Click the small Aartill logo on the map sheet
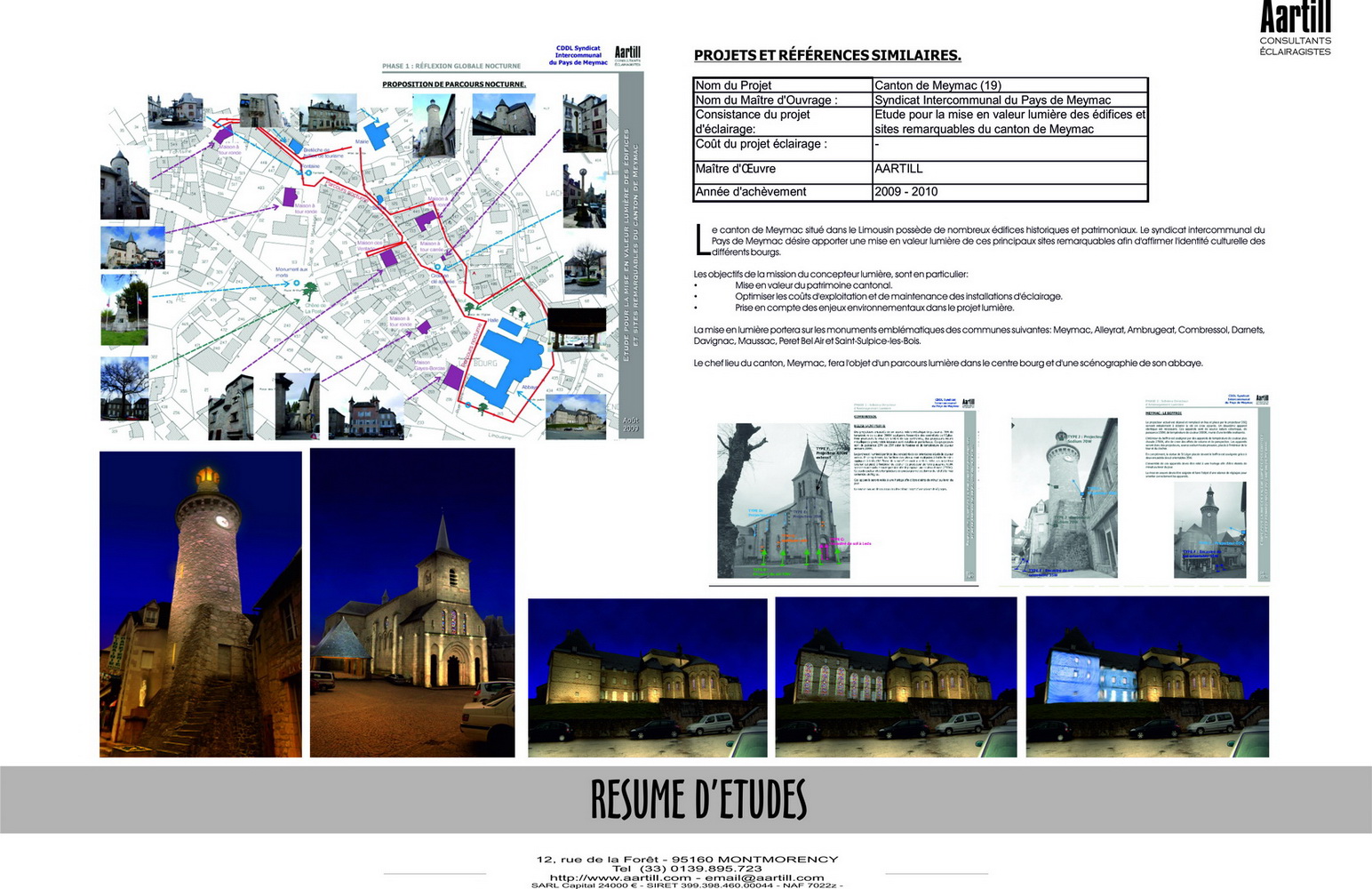 point(627,56)
